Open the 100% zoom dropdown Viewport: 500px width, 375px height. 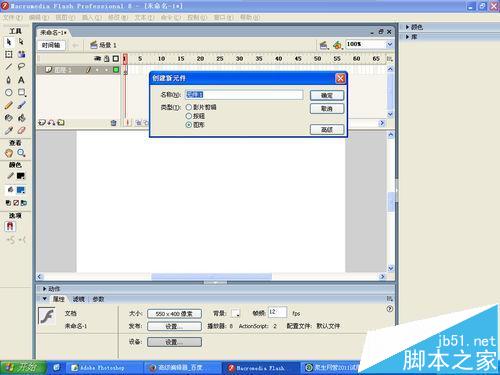coord(390,44)
